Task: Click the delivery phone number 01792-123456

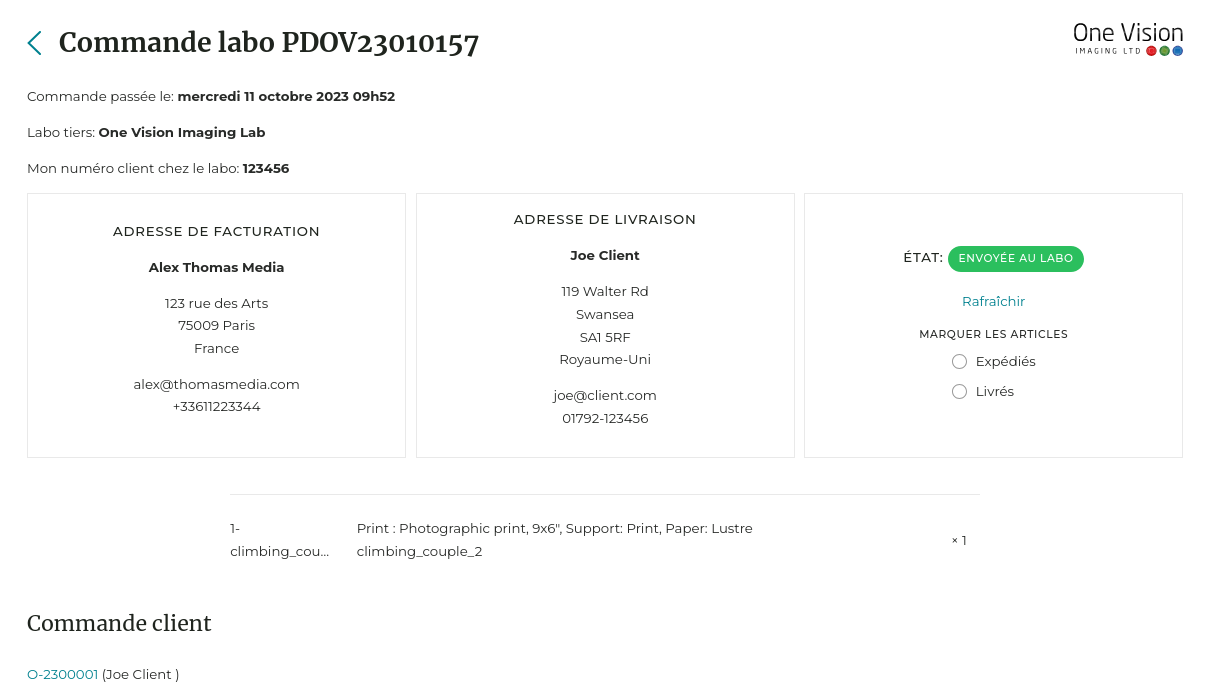Action: pos(605,418)
